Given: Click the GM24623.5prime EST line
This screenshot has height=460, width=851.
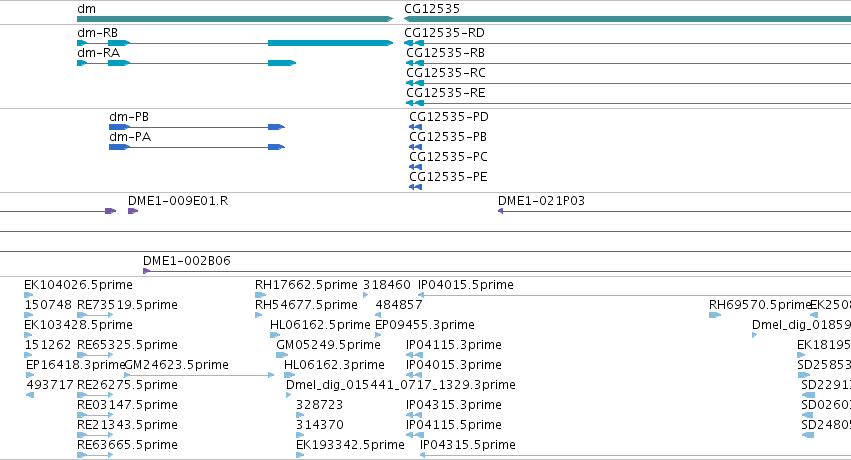Looking at the screenshot, I should (x=199, y=375).
